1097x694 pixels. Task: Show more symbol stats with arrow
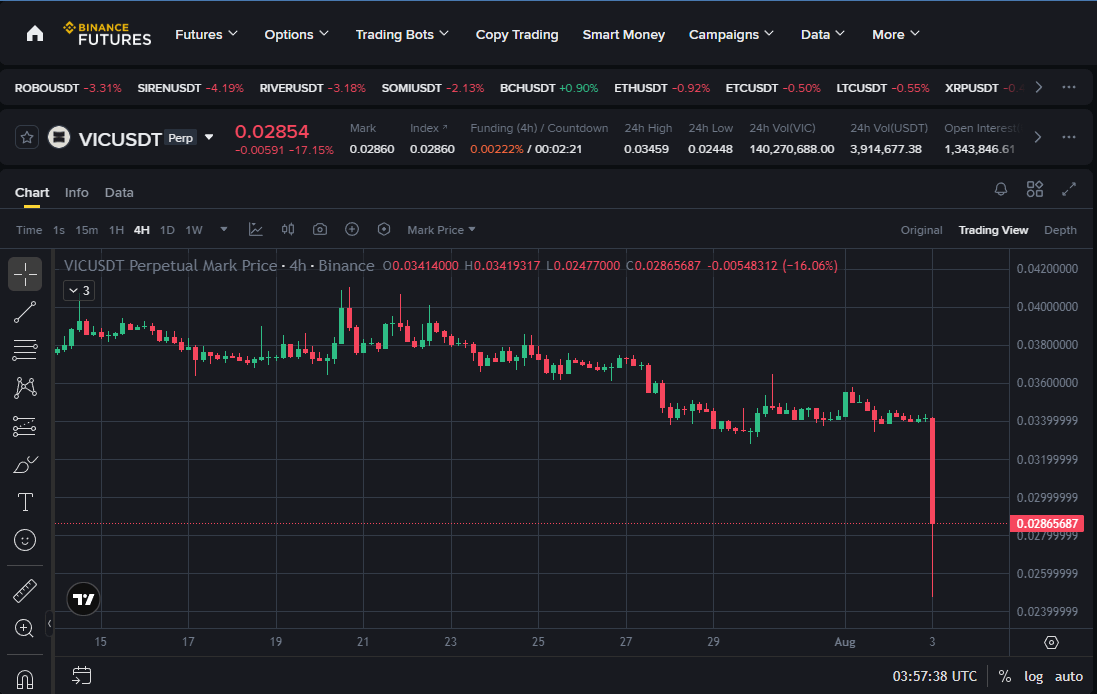pyautogui.click(x=1038, y=137)
